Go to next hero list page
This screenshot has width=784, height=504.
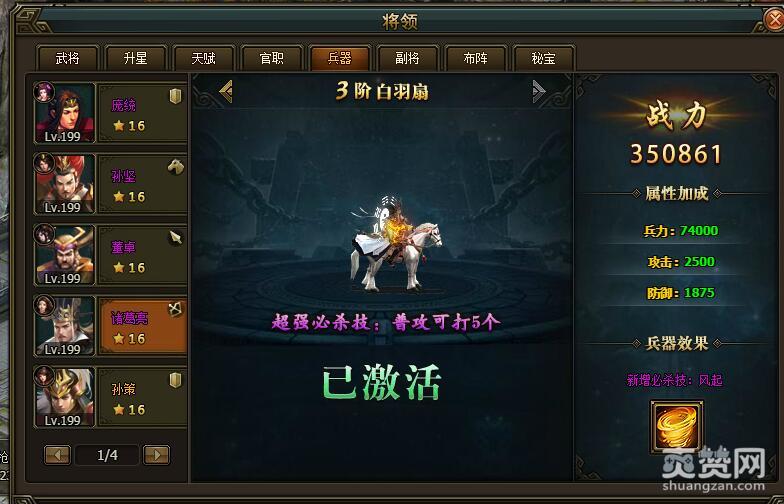[x=156, y=454]
